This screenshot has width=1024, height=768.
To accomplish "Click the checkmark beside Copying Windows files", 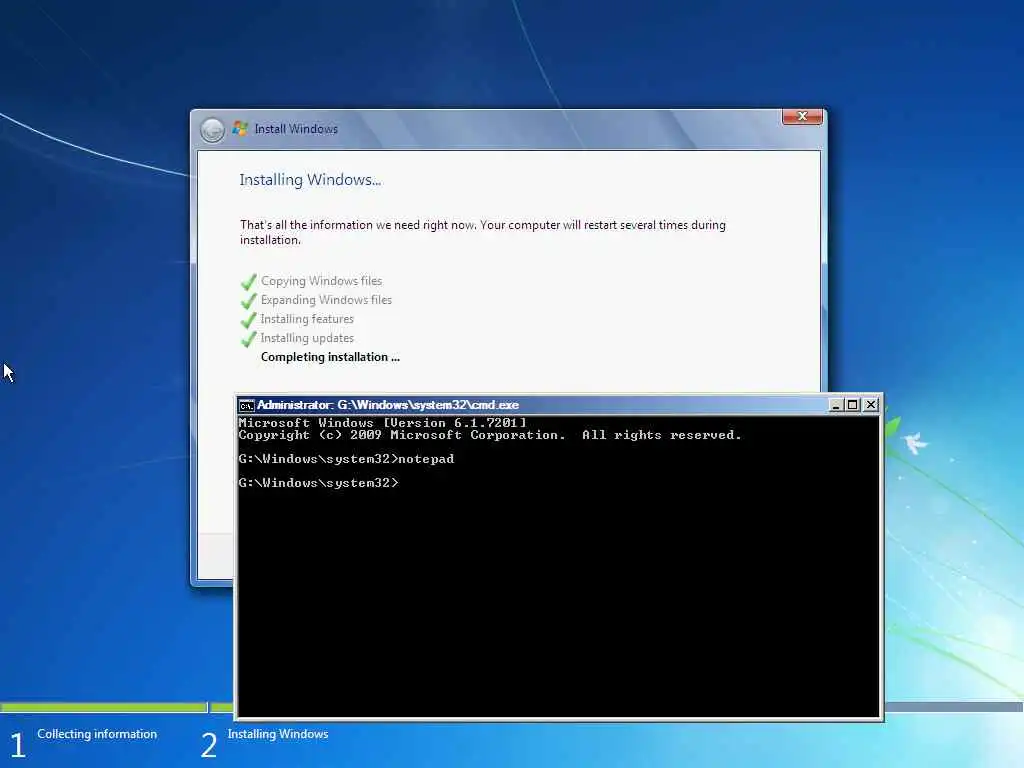I will (248, 281).
